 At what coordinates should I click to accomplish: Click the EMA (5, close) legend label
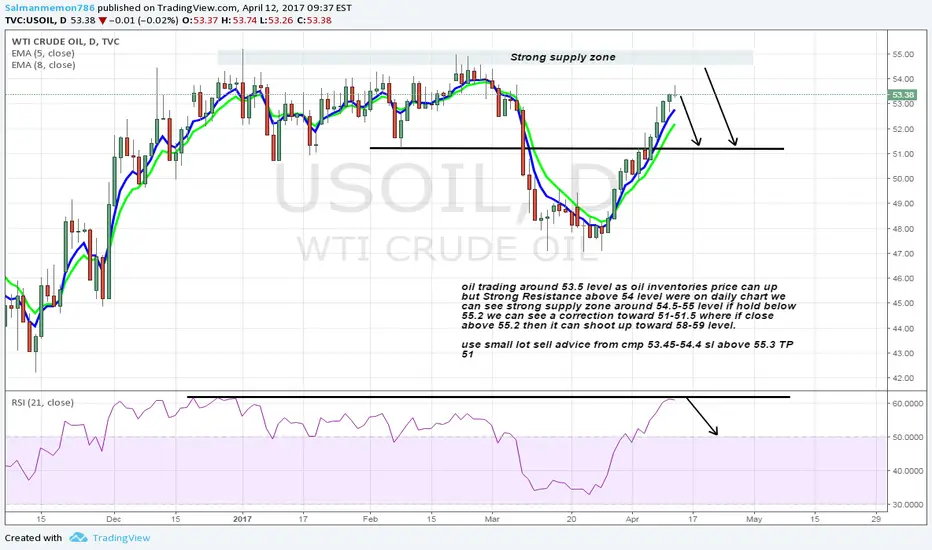[43, 54]
